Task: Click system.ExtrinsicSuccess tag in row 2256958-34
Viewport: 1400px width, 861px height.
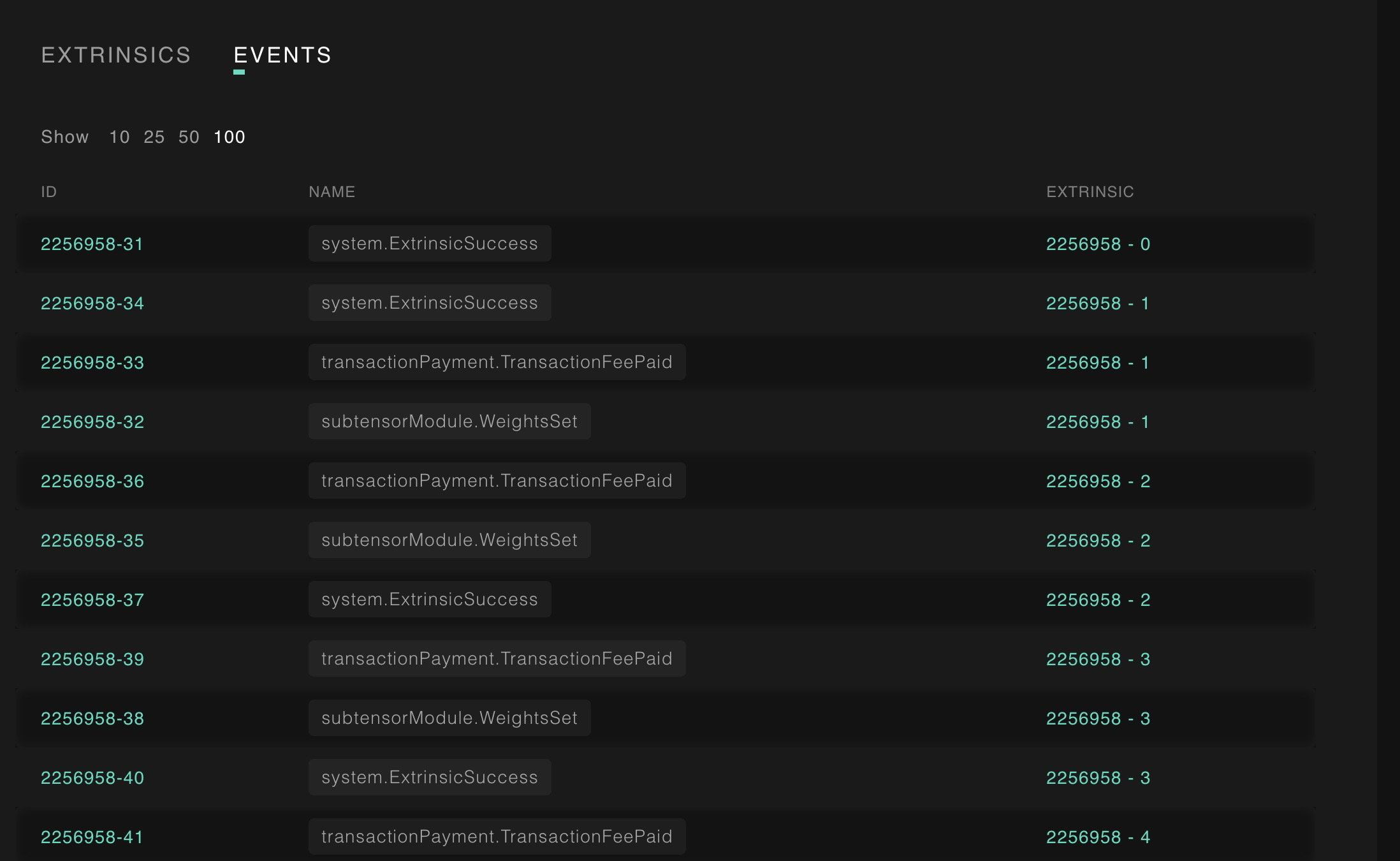Action: click(x=430, y=303)
